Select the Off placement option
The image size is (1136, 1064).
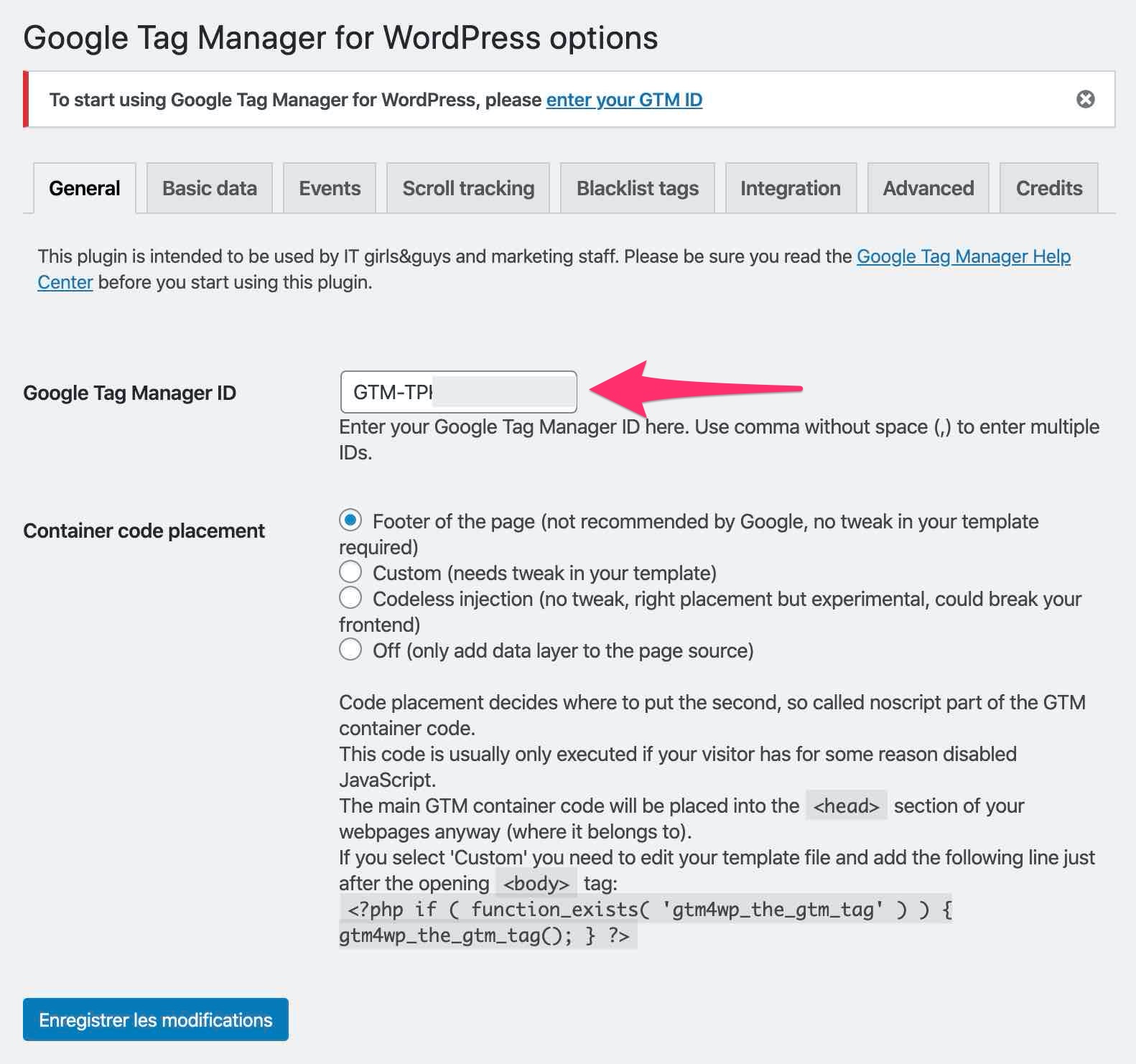(350, 650)
